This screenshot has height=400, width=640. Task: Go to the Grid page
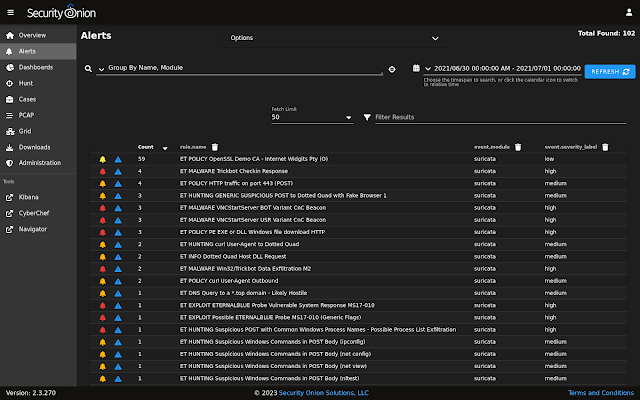click(x=38, y=131)
